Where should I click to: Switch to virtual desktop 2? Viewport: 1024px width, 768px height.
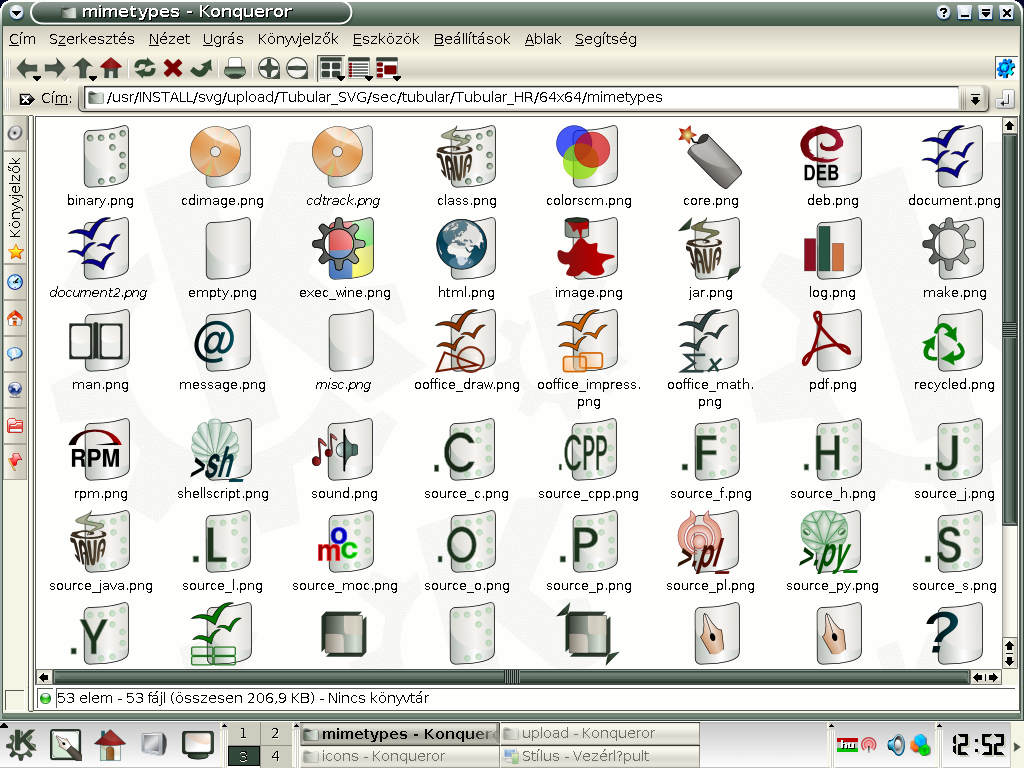pyautogui.click(x=275, y=733)
